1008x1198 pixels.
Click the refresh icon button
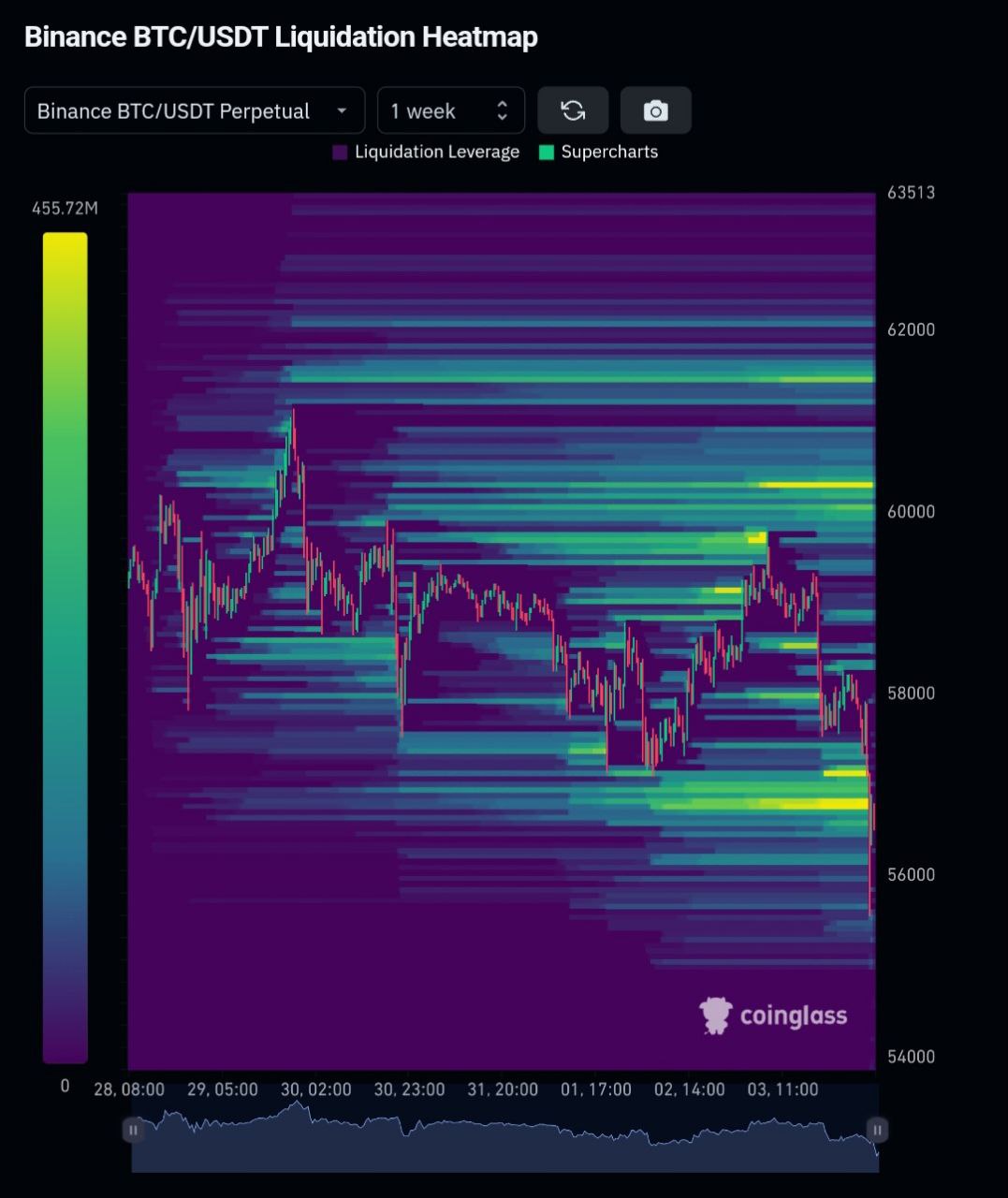(573, 111)
